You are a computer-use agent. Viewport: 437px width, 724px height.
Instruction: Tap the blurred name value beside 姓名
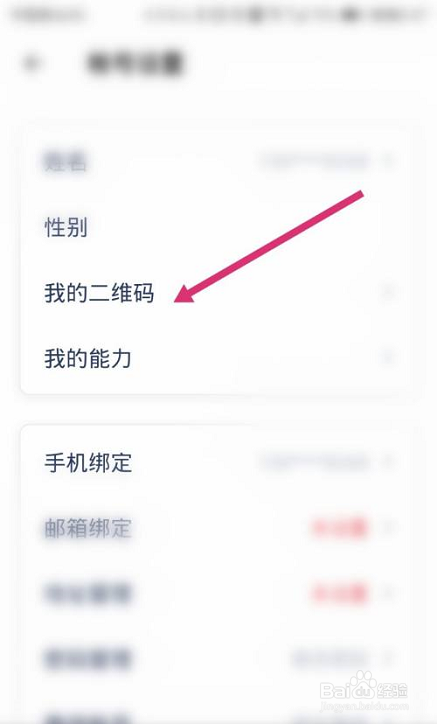tap(315, 162)
